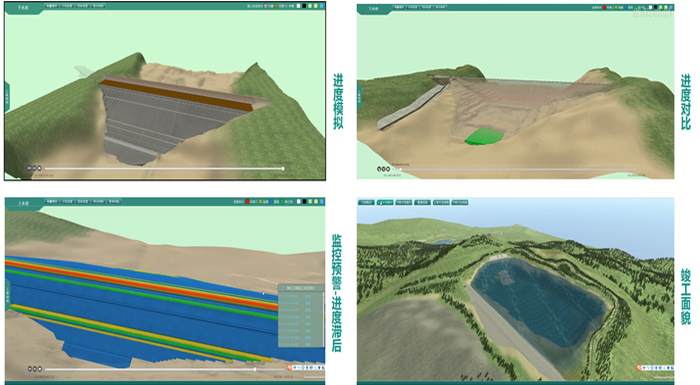This screenshot has width=700, height=385.
Task: Select blue background swatch in 进度对比 view
Action: (x=671, y=7)
